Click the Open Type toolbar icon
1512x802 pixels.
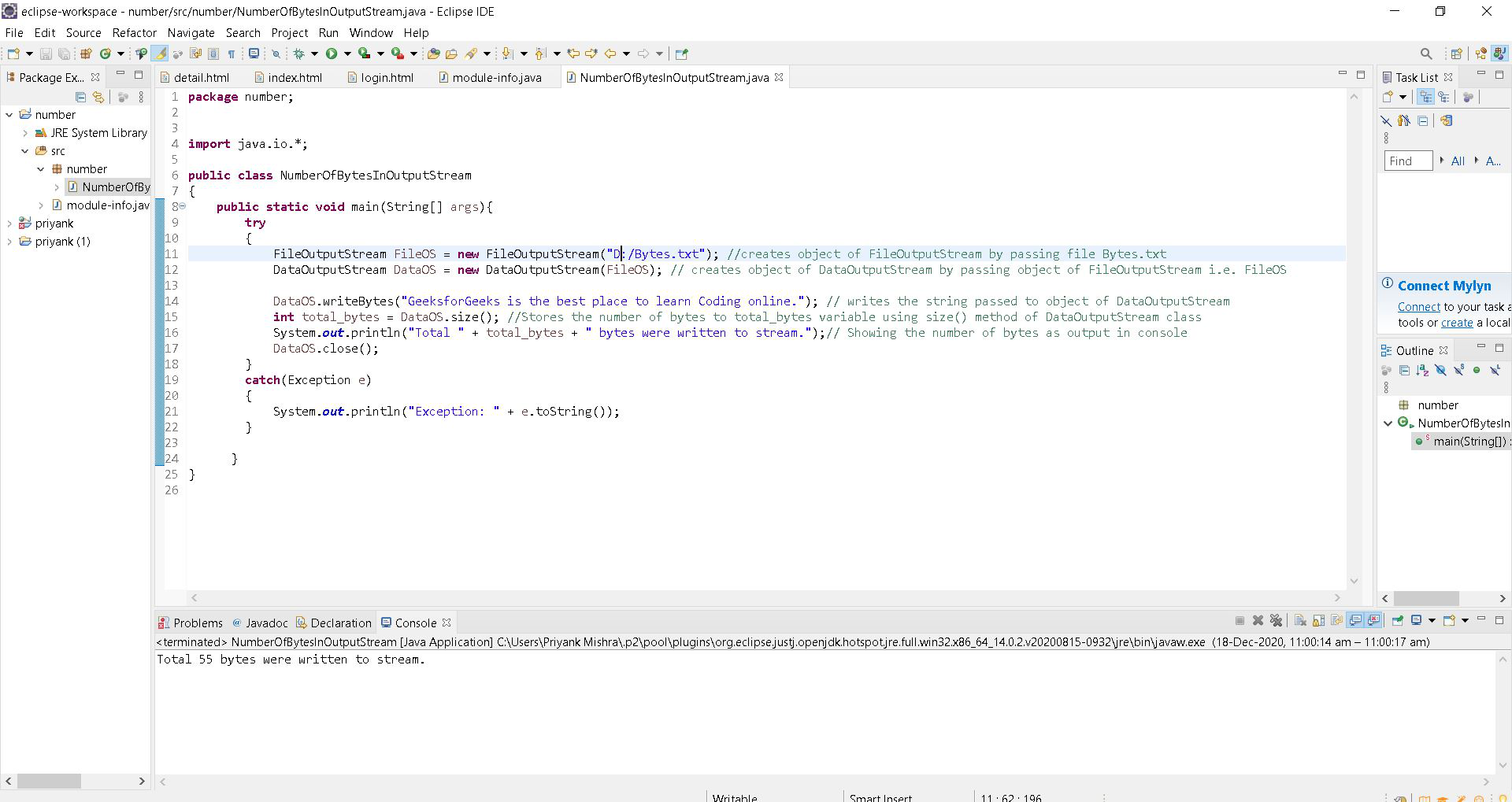[x=433, y=54]
